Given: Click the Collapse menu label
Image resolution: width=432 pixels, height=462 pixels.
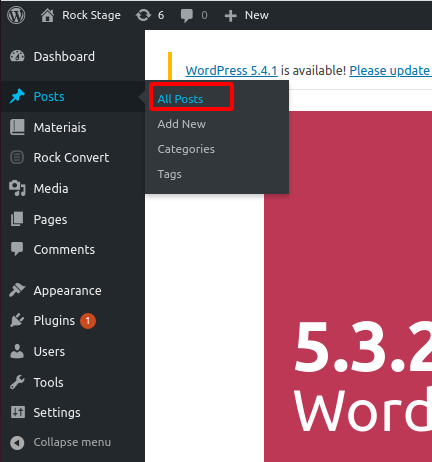Looking at the screenshot, I should point(72,442).
